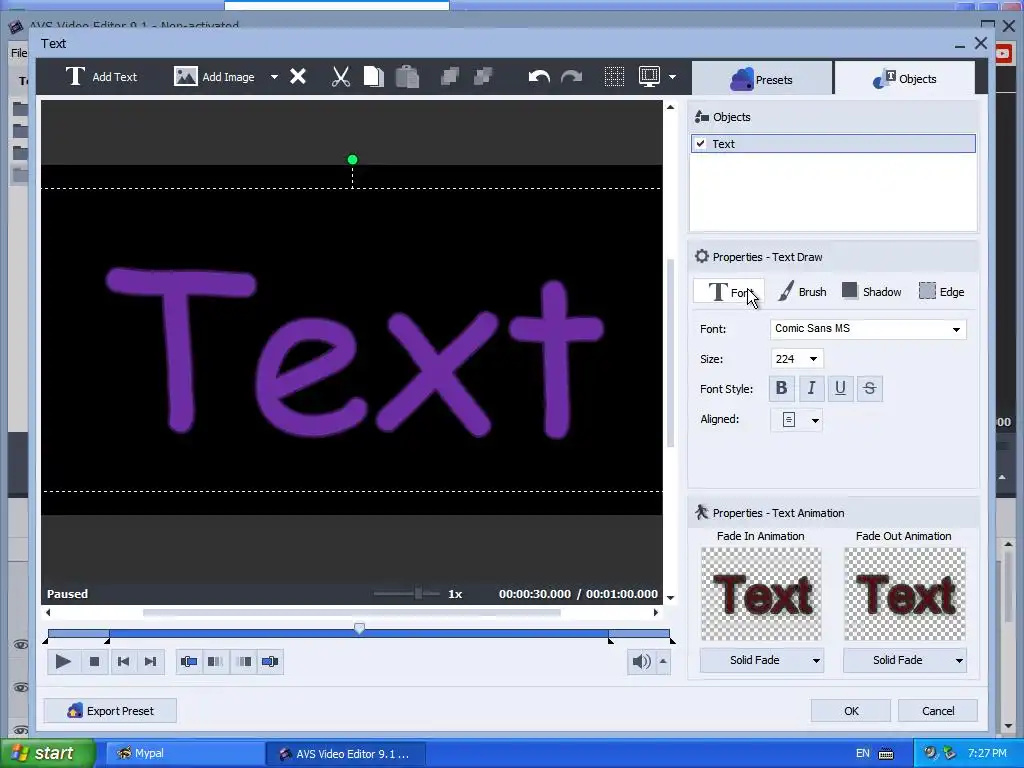
Task: Click the Cancel button
Action: (938, 711)
